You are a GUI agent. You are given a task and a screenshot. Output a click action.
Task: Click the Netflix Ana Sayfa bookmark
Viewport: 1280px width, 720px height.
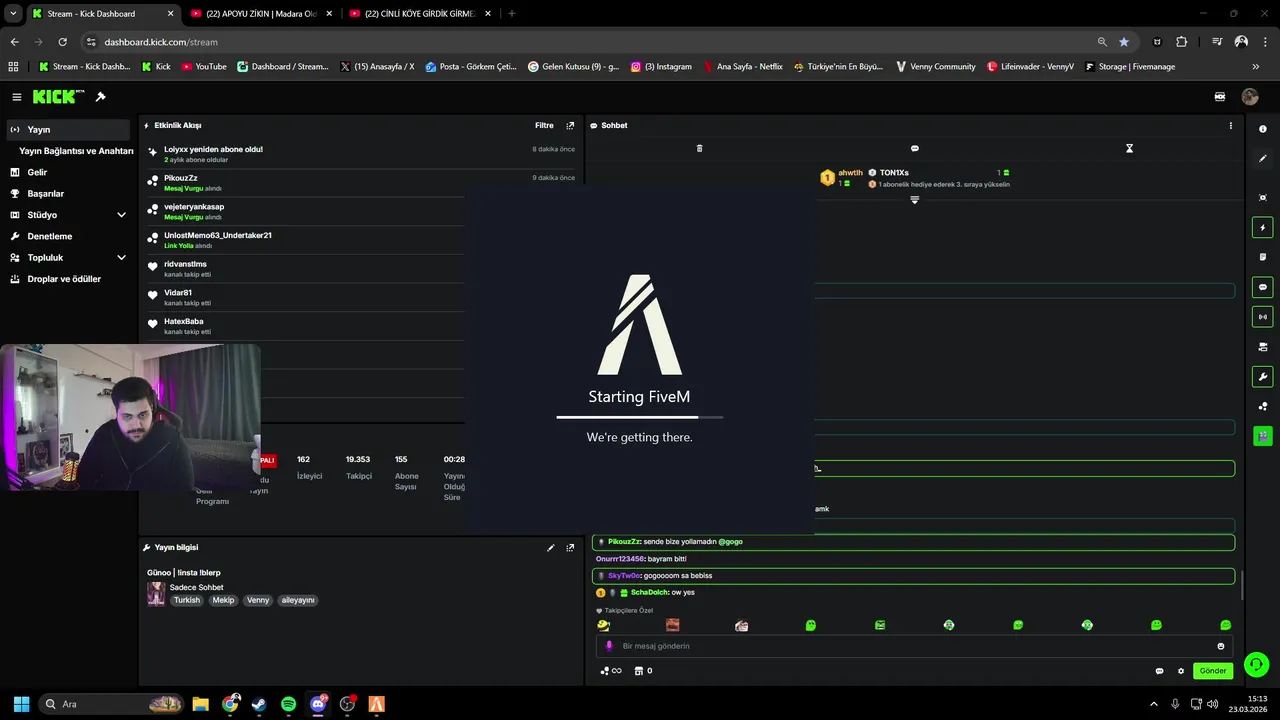tap(743, 67)
